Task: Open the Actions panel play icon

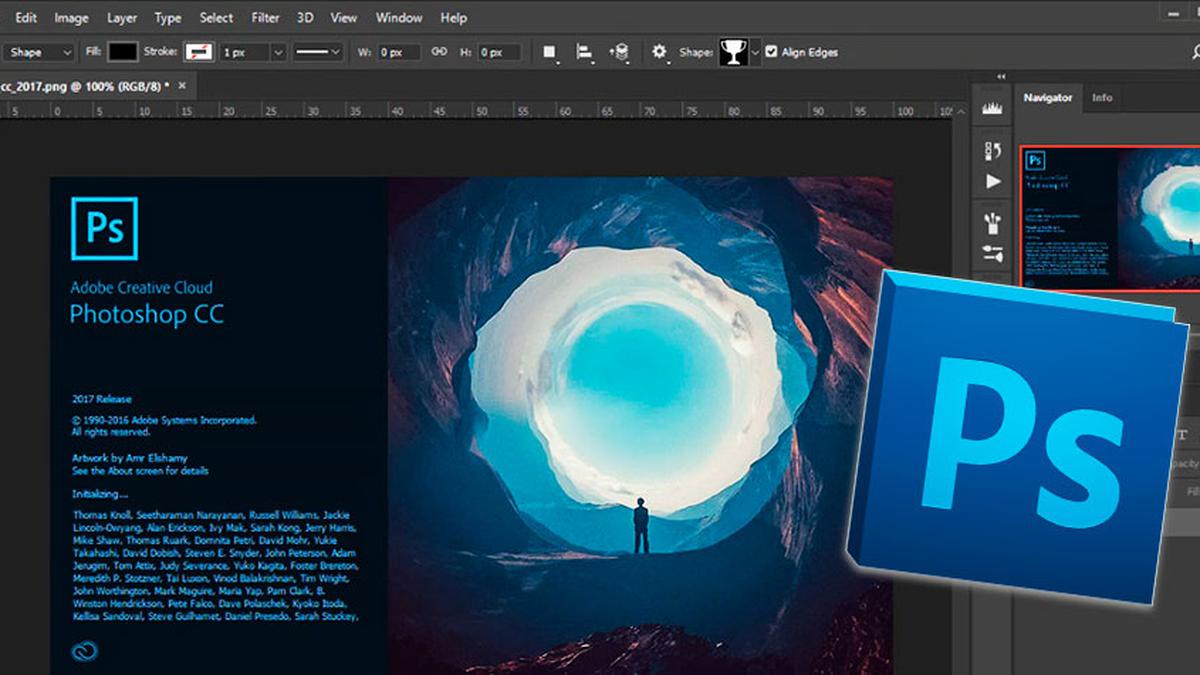Action: click(x=993, y=182)
